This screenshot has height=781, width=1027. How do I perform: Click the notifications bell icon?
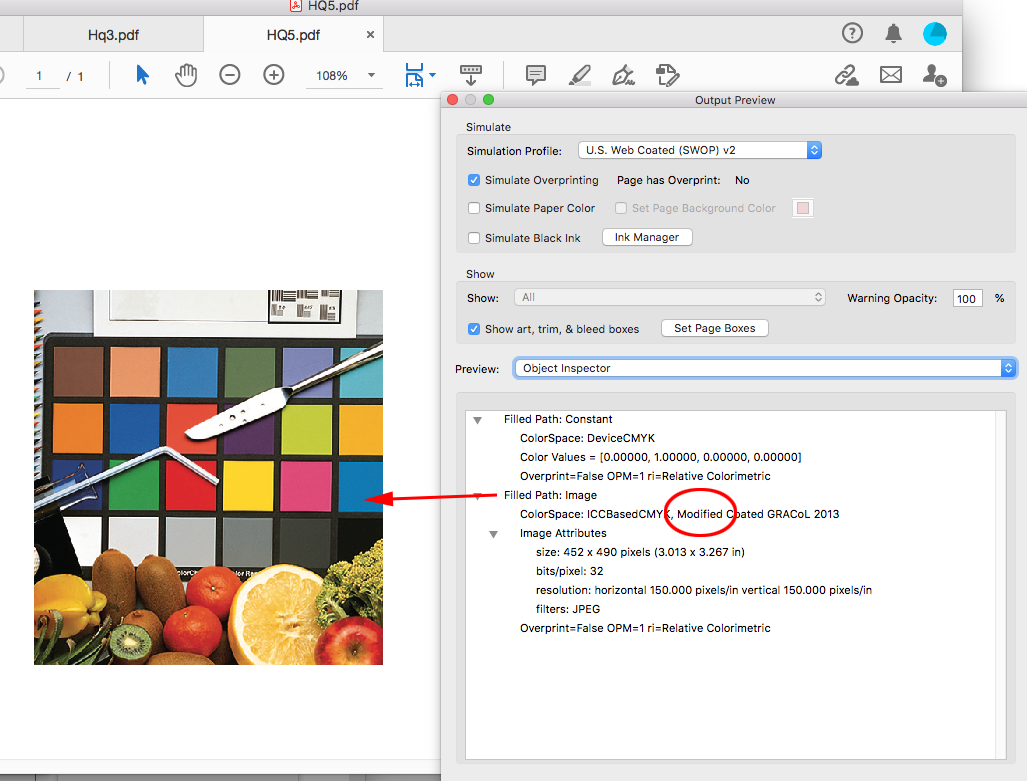tap(893, 33)
